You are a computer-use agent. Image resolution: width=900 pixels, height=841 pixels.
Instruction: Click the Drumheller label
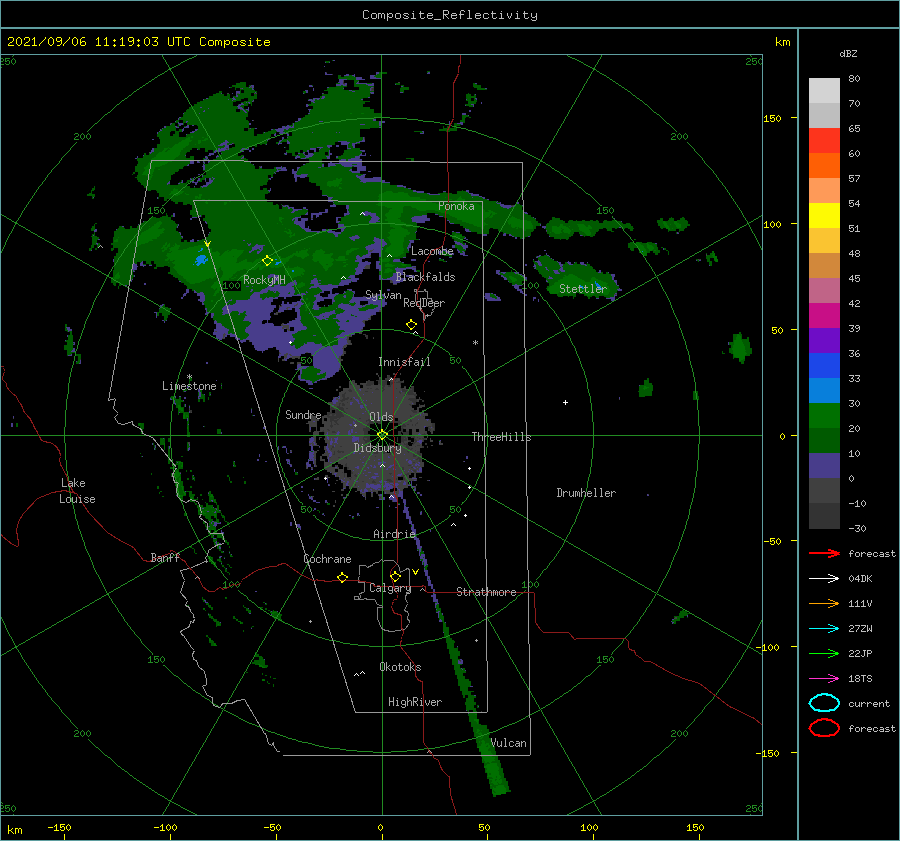pyautogui.click(x=586, y=493)
